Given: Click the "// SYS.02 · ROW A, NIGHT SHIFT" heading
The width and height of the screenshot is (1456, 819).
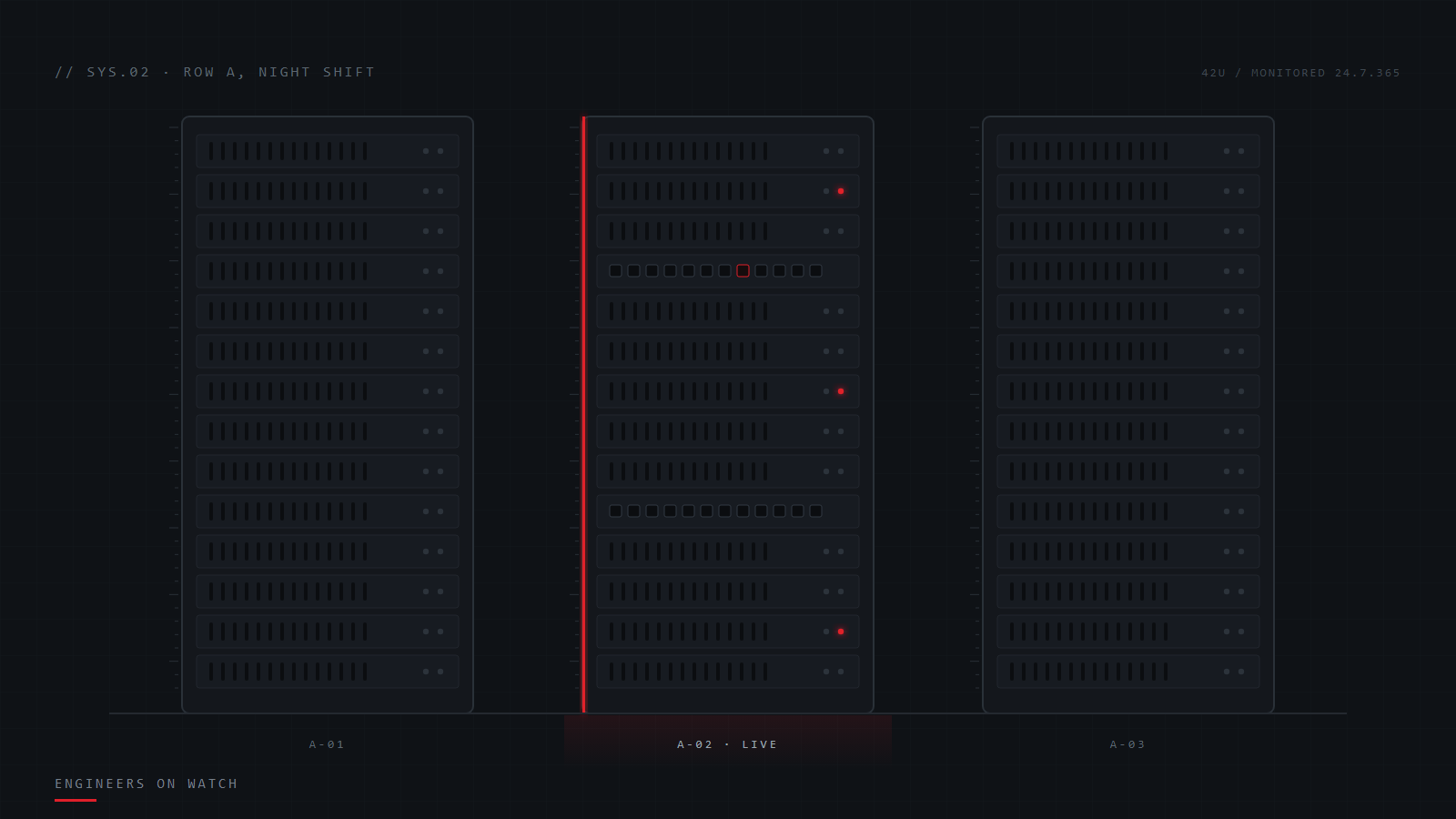Looking at the screenshot, I should (215, 72).
